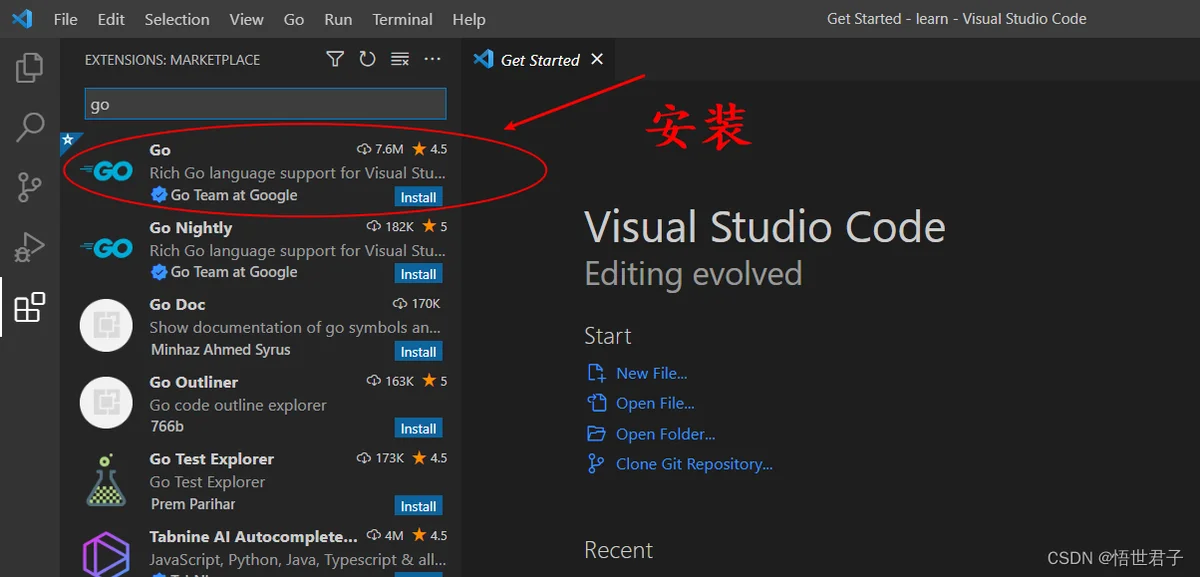
Task: Select the Go Outliner extension title
Action: 194,382
